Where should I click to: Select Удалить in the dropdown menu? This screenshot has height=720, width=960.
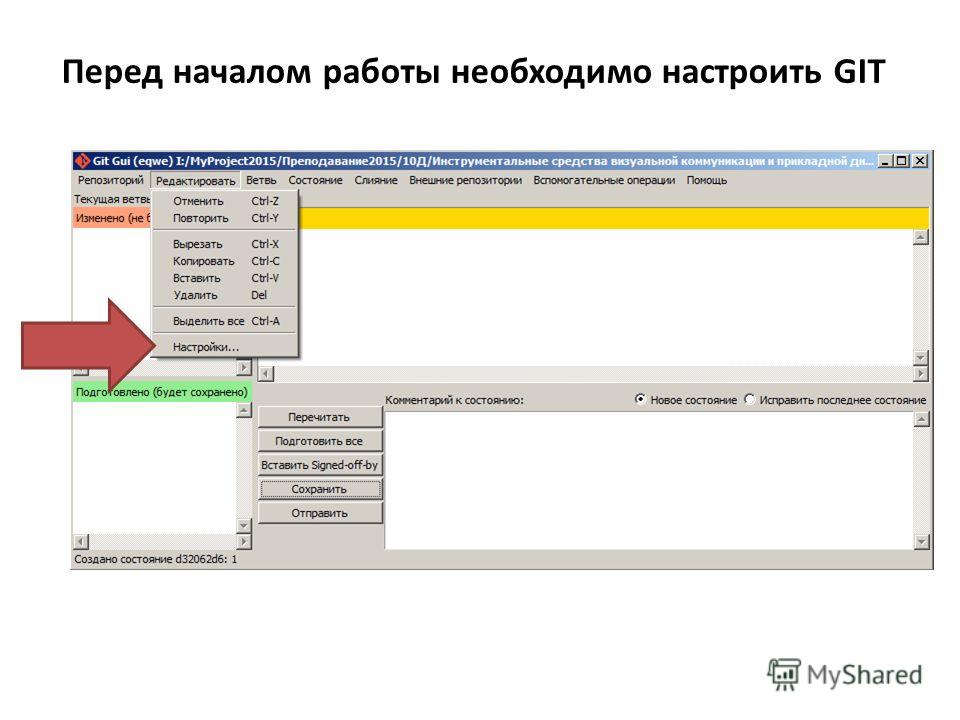point(225,295)
